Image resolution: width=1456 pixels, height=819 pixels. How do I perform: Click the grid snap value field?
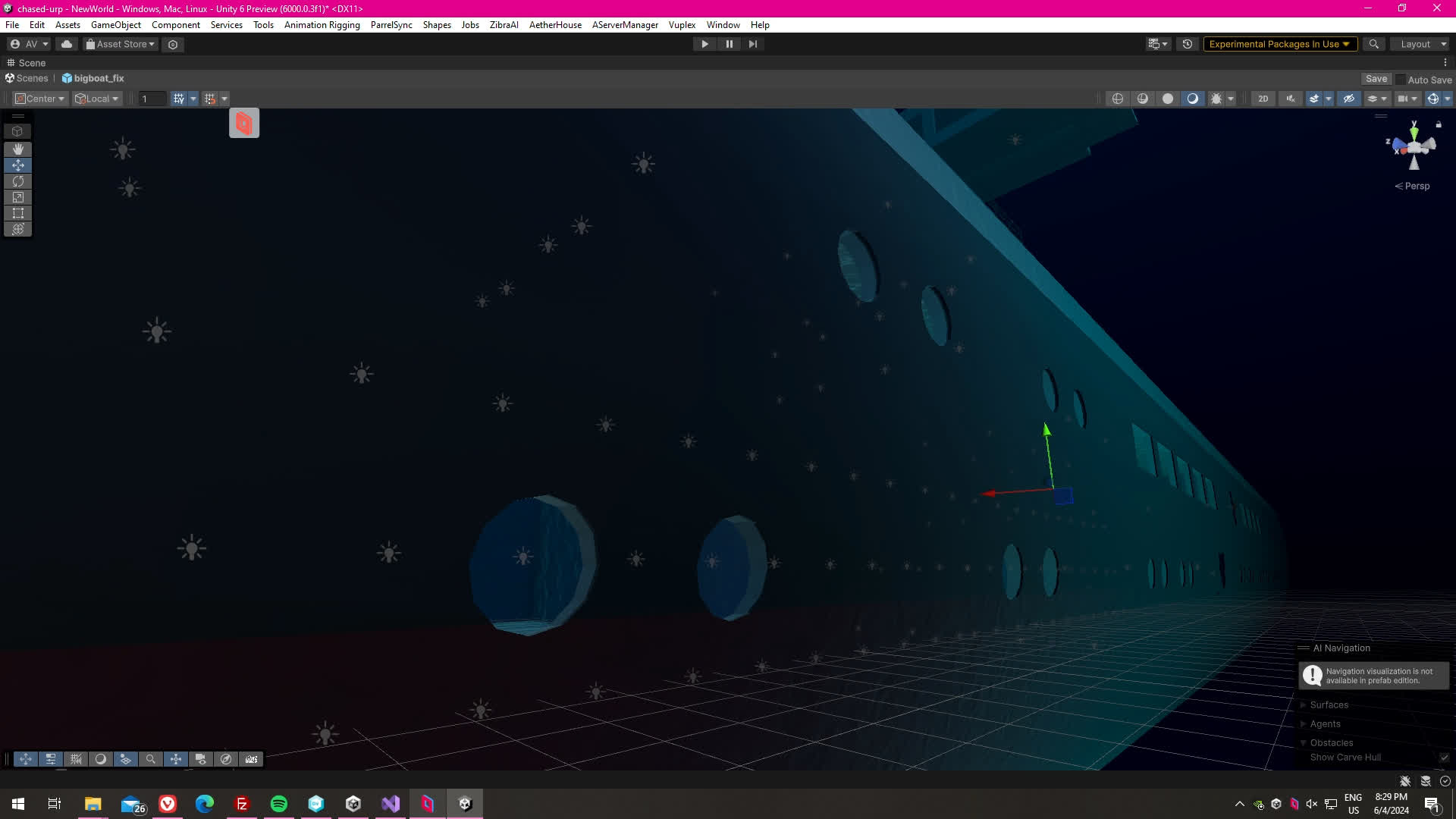(x=152, y=99)
